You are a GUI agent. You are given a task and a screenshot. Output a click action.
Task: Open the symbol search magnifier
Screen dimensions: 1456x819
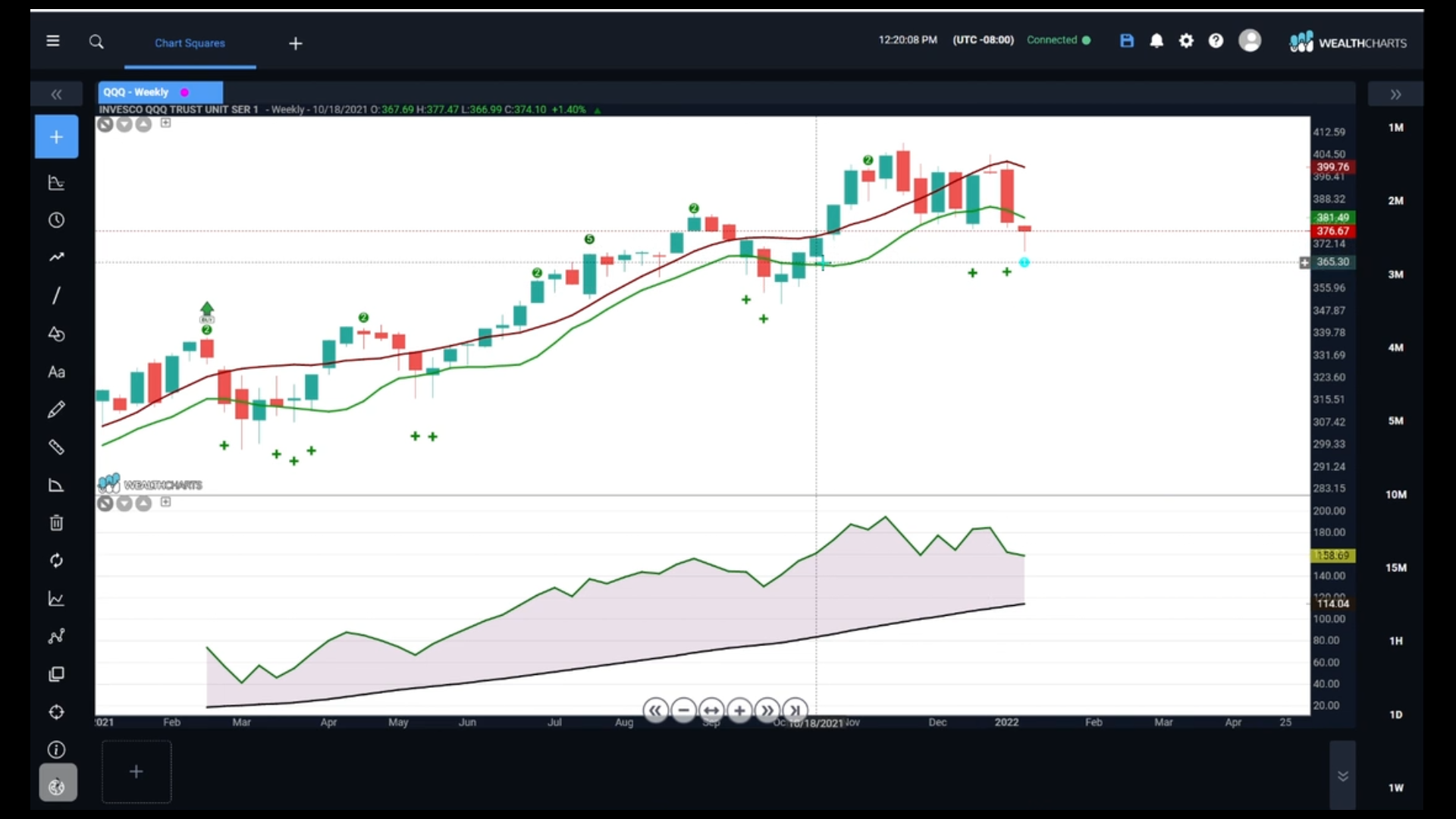pyautogui.click(x=96, y=42)
